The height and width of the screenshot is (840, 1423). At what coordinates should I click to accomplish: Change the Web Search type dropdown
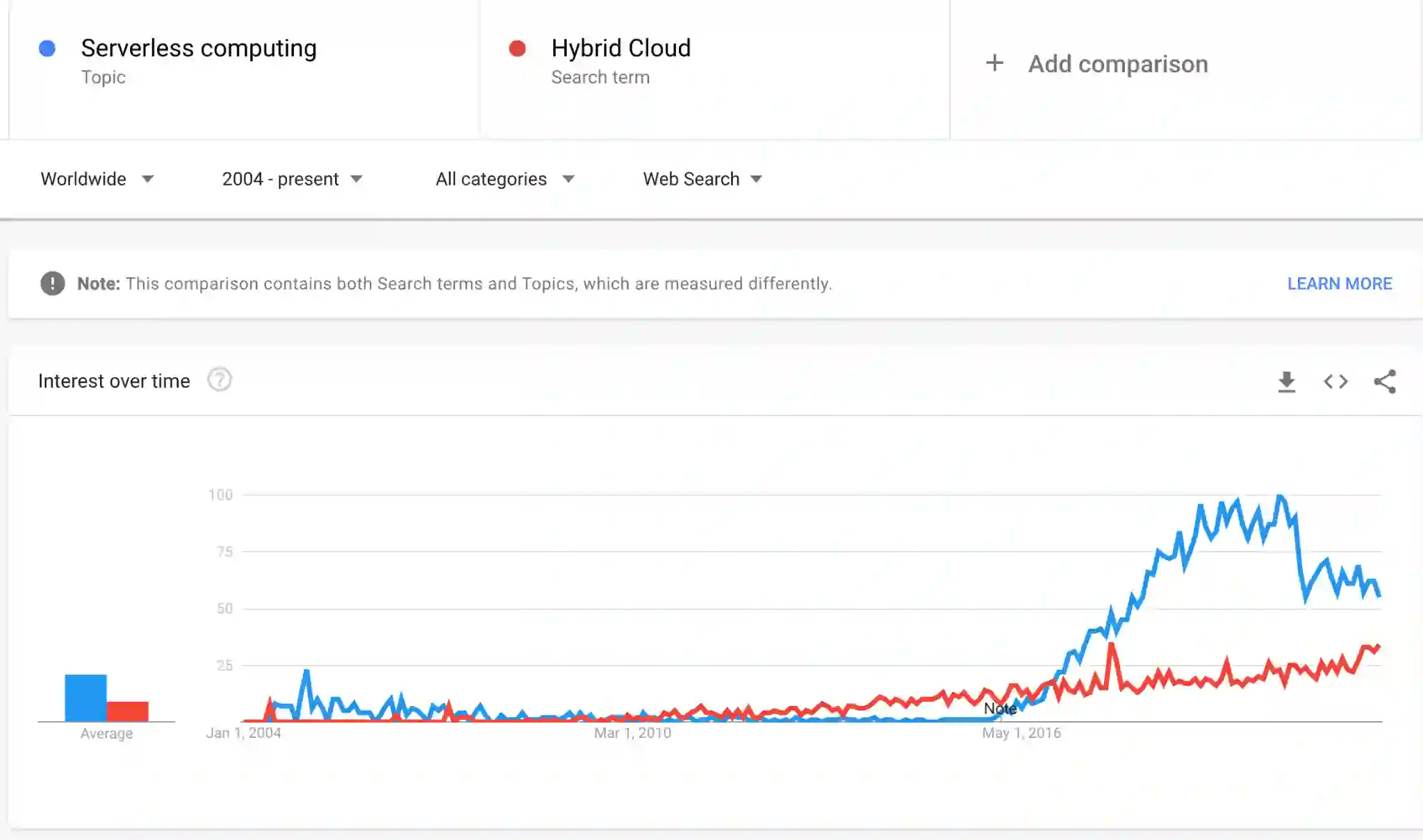click(x=702, y=179)
